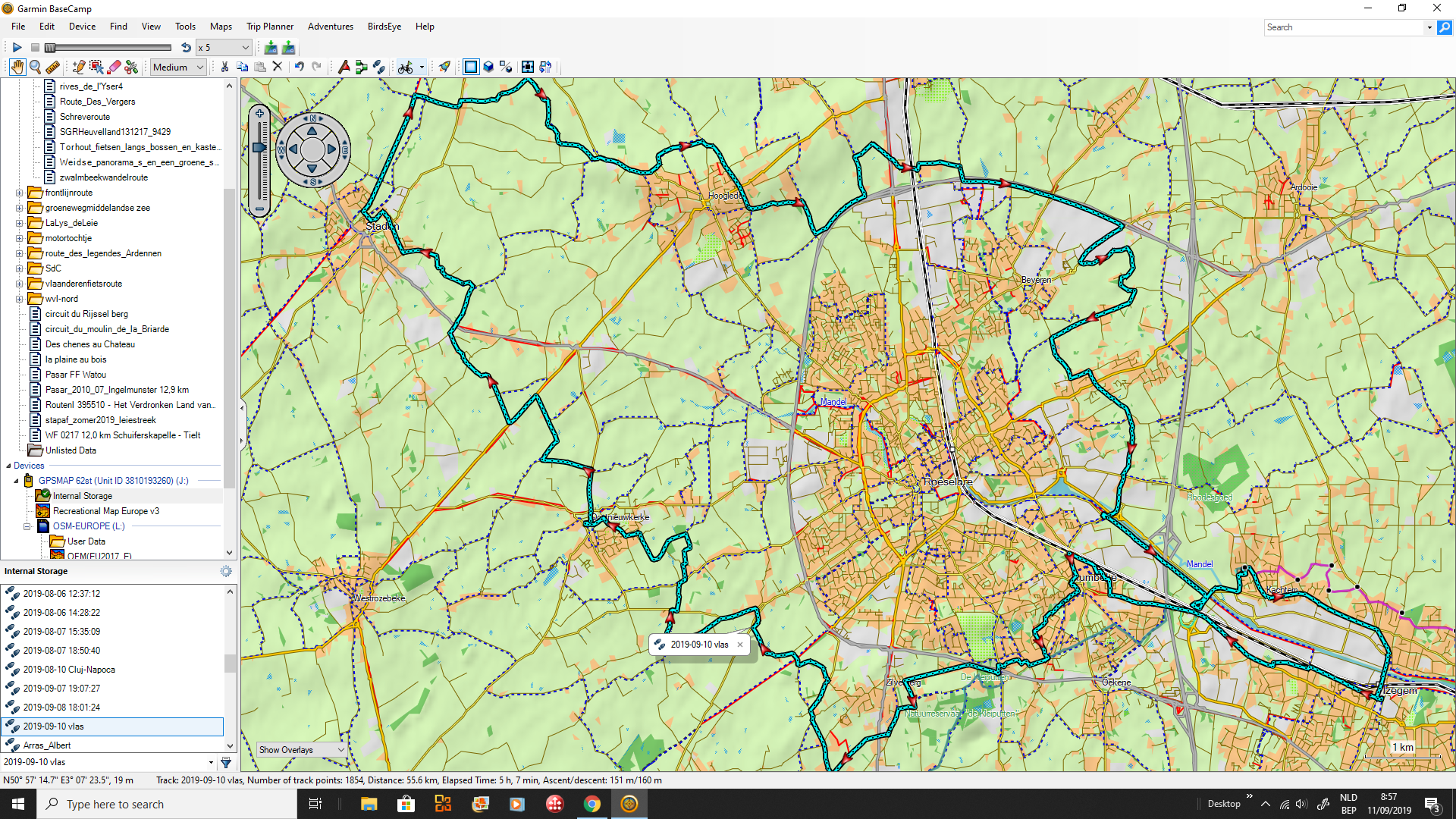1456x819 pixels.
Task: Switch to the 3D map view icon
Action: (x=488, y=67)
